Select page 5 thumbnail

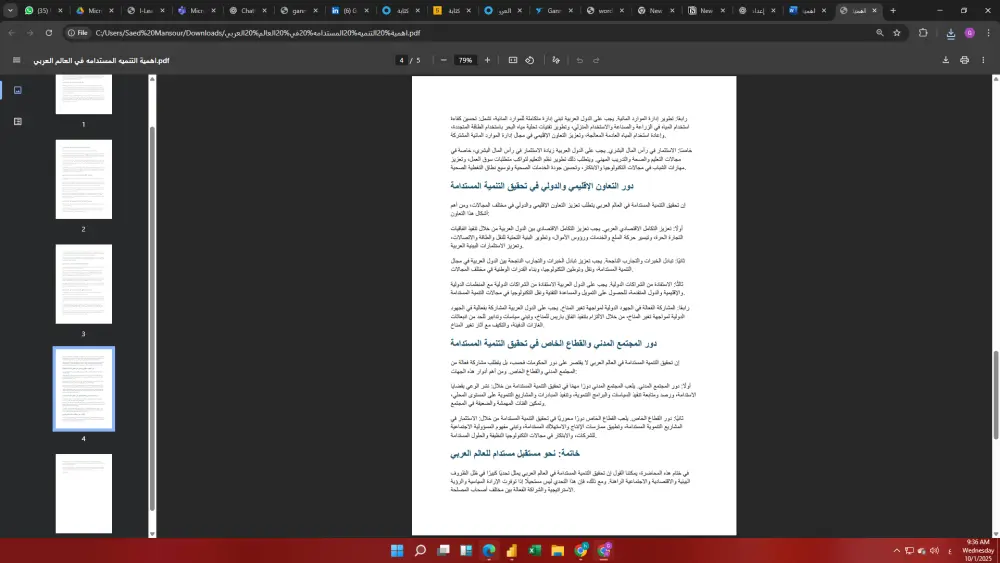coord(84,493)
